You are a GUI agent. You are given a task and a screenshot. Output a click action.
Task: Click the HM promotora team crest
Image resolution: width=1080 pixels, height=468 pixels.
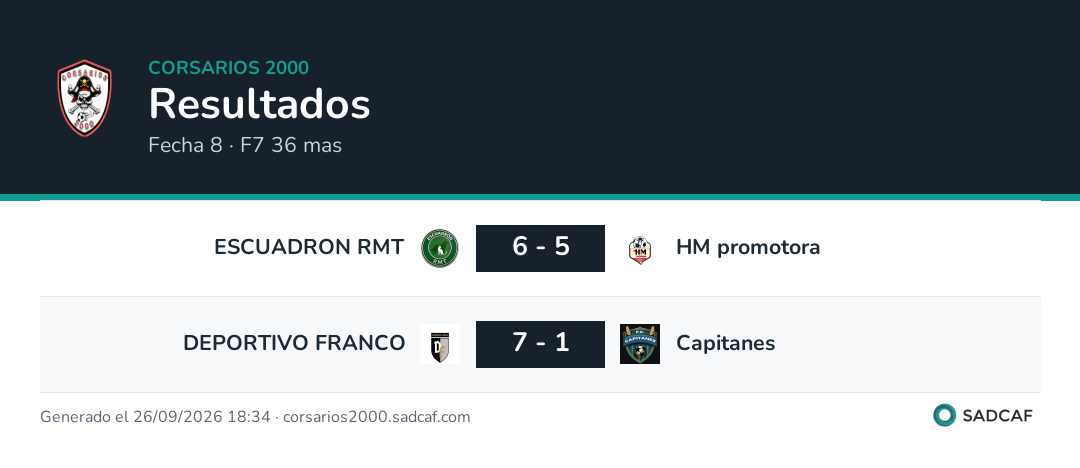pyautogui.click(x=640, y=250)
